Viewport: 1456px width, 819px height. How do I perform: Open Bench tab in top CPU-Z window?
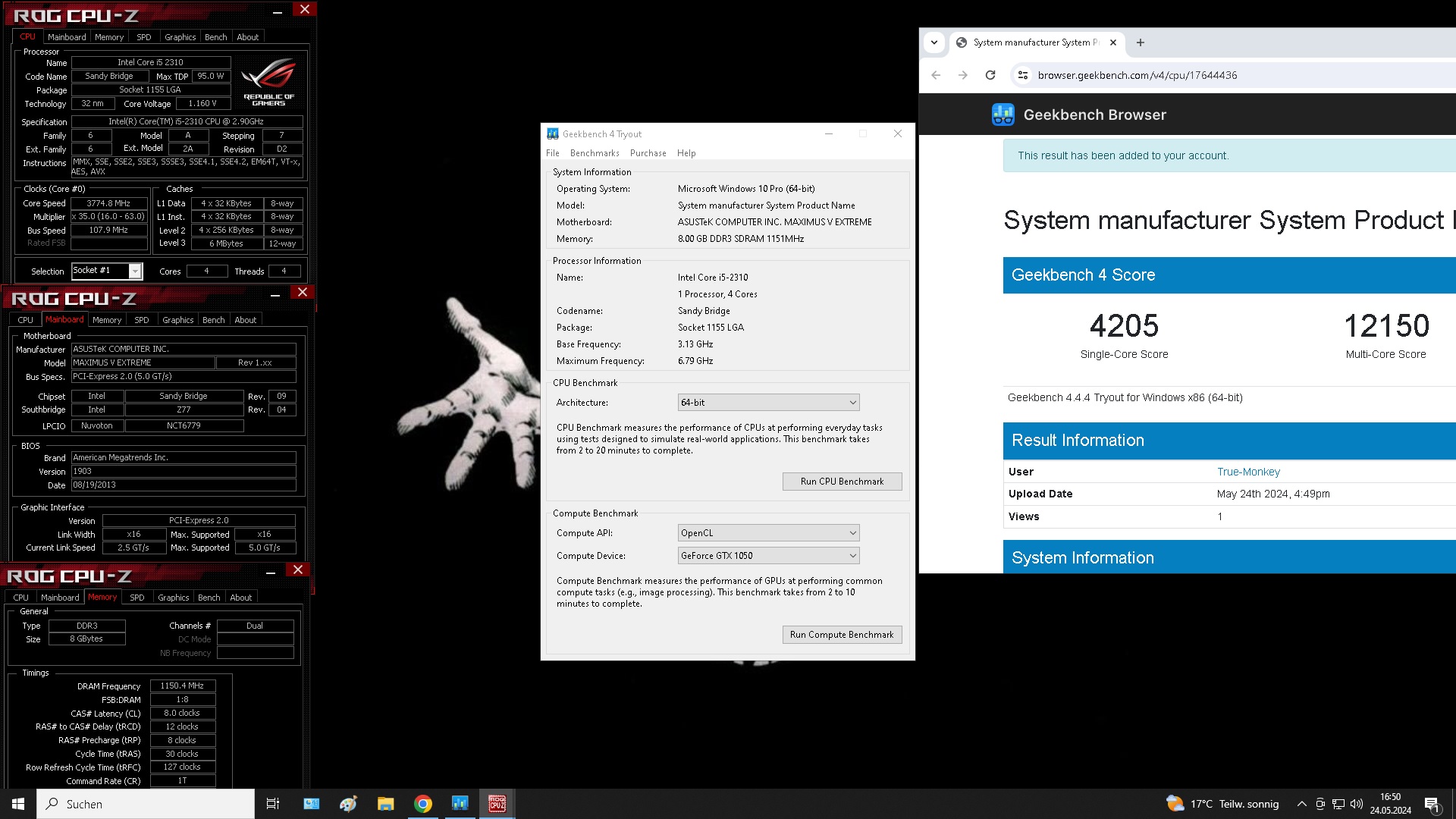pyautogui.click(x=216, y=37)
